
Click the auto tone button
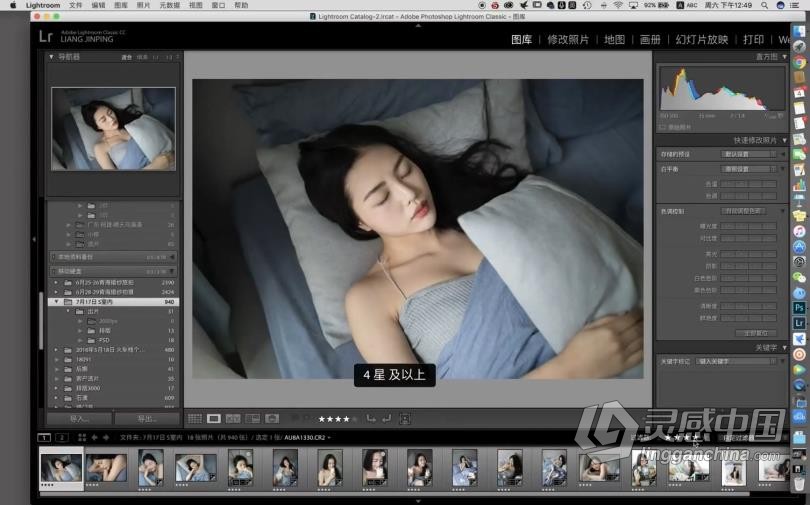pos(744,211)
